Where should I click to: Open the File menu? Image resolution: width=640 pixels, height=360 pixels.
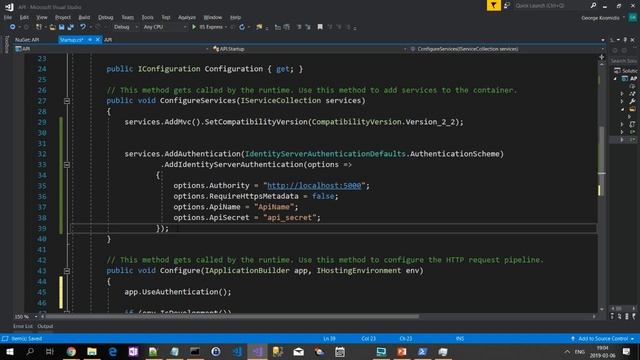tap(8, 17)
